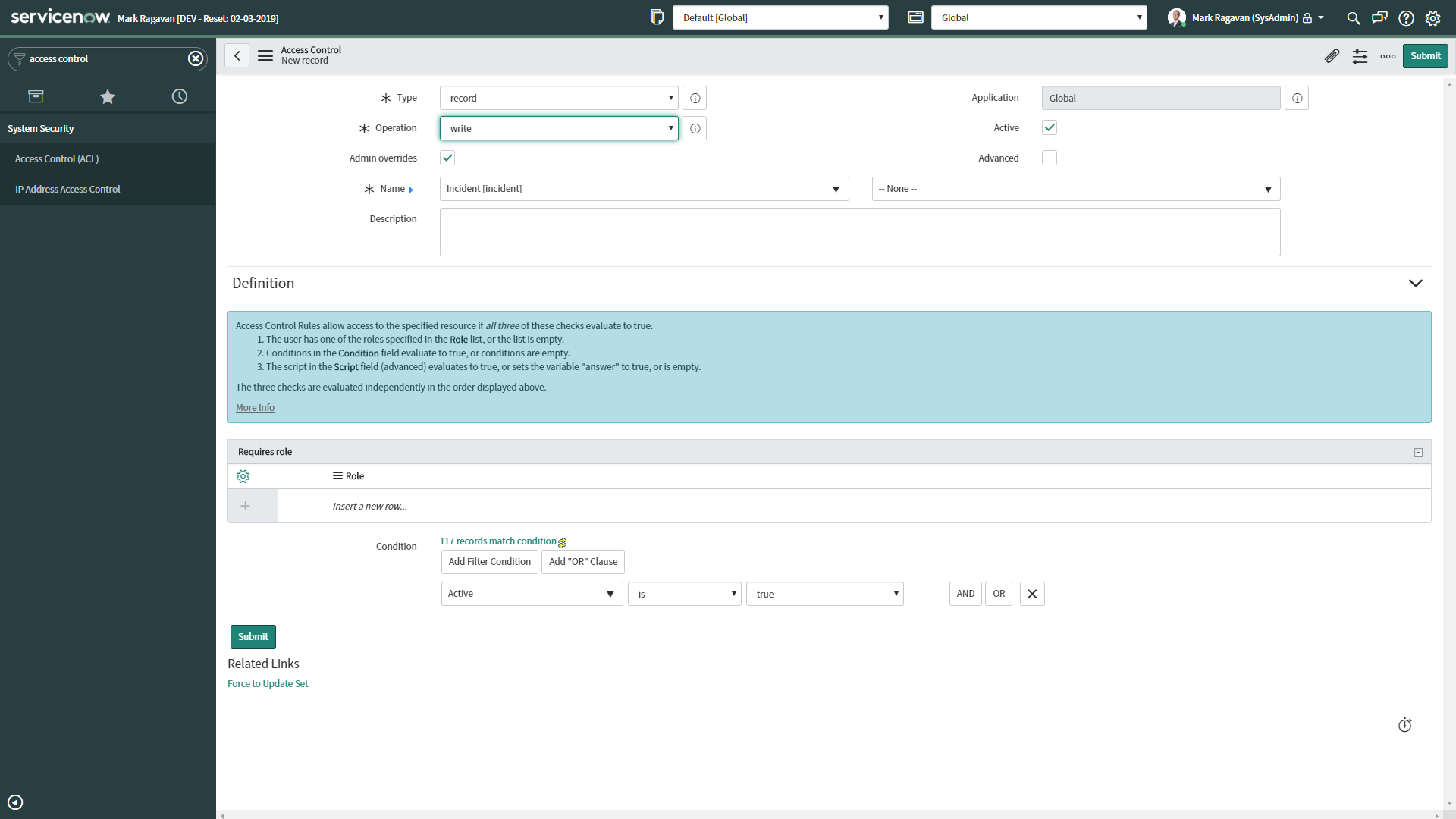Open the more options ellipsis menu
Viewport: 1456px width, 819px height.
(x=1388, y=56)
